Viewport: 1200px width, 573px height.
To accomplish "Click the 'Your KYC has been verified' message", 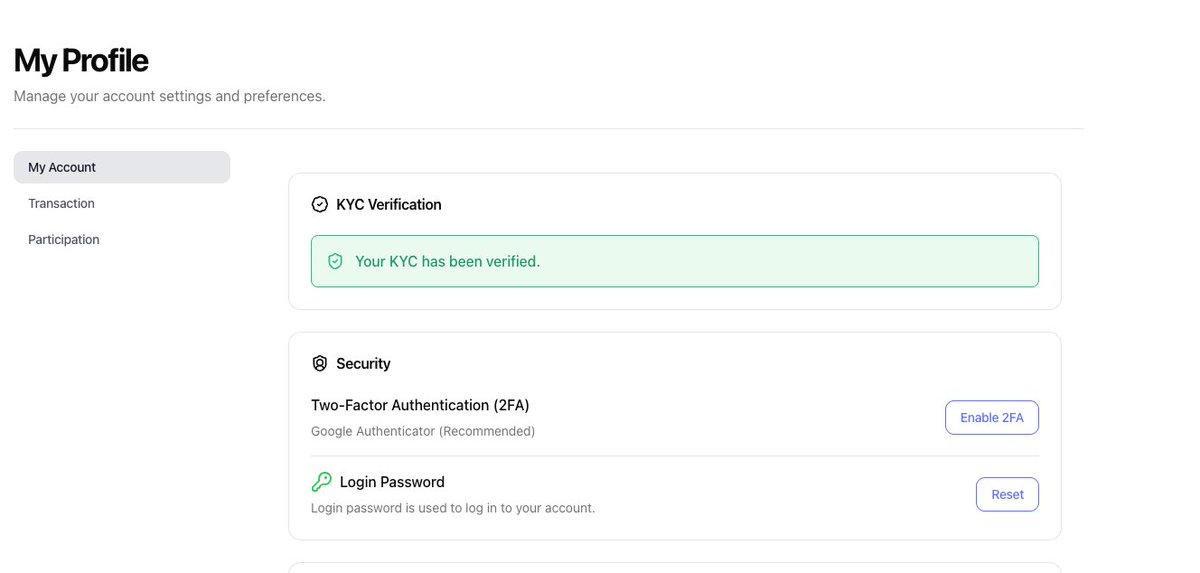I will click(x=447, y=261).
